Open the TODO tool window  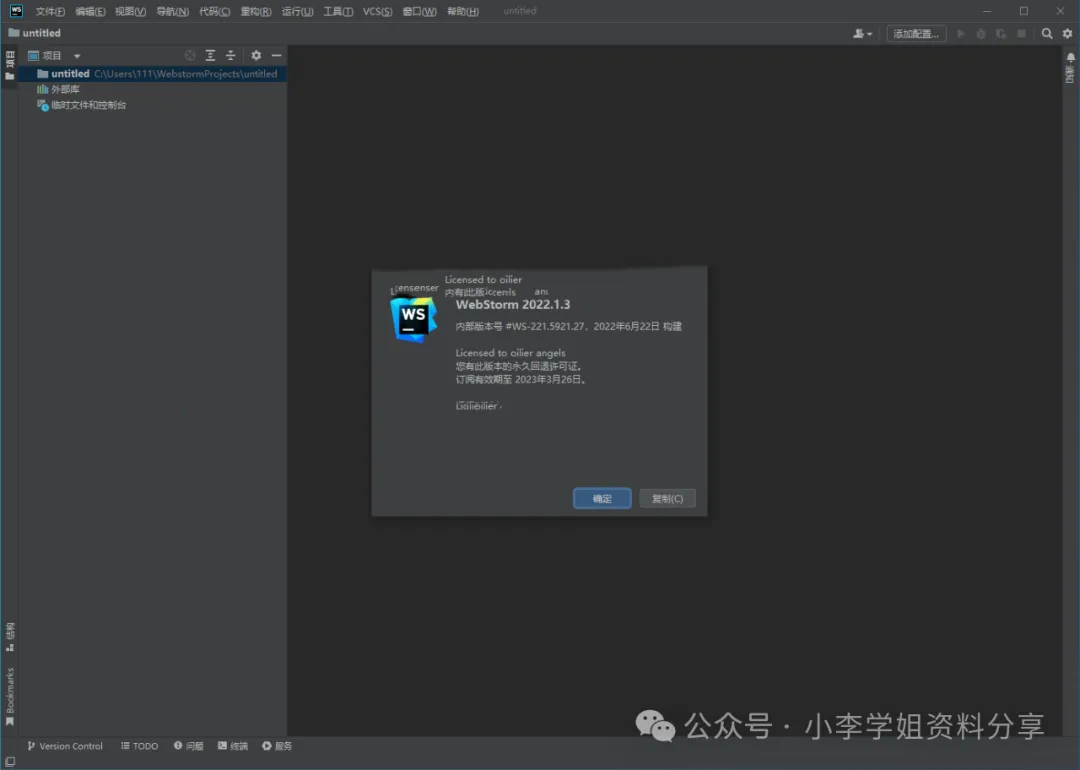[x=140, y=746]
